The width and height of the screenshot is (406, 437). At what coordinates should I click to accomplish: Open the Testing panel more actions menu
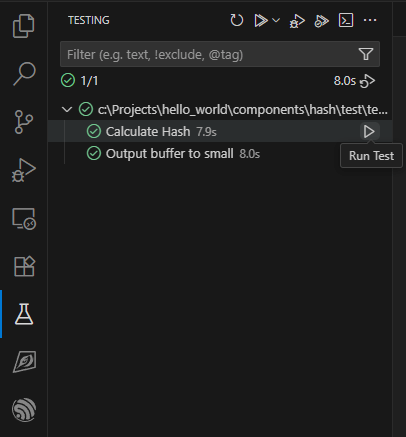[370, 20]
